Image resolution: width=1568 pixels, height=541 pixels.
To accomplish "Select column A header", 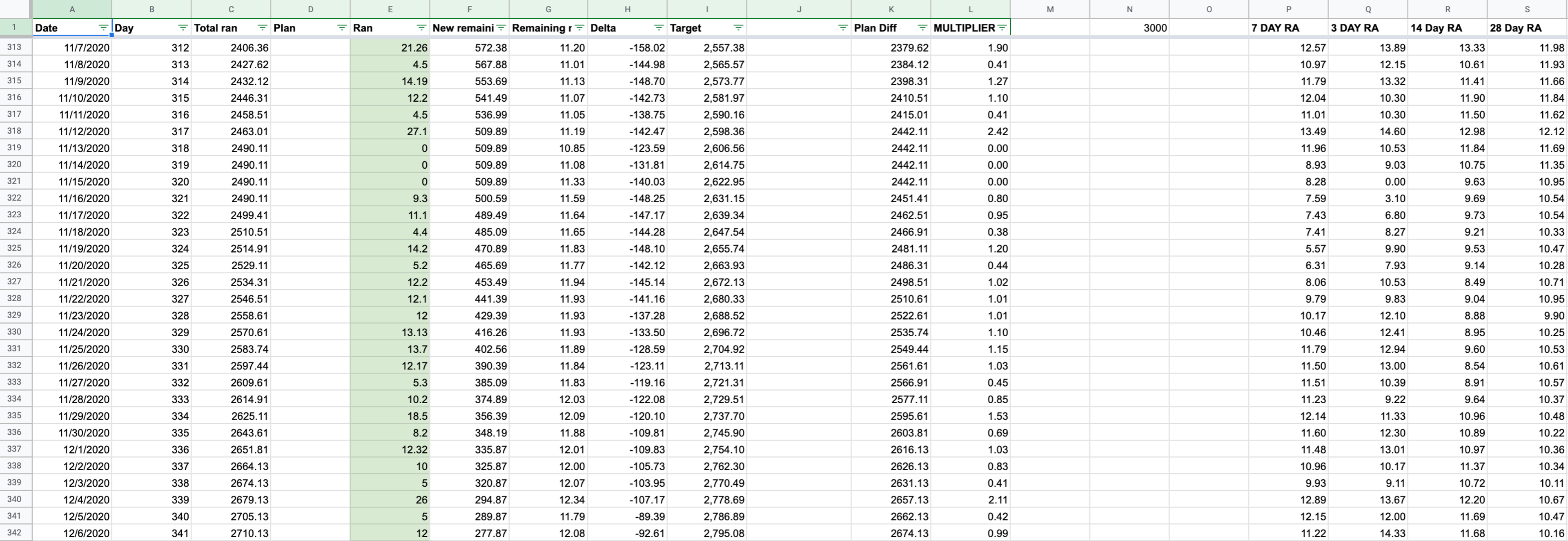I will click(x=72, y=9).
